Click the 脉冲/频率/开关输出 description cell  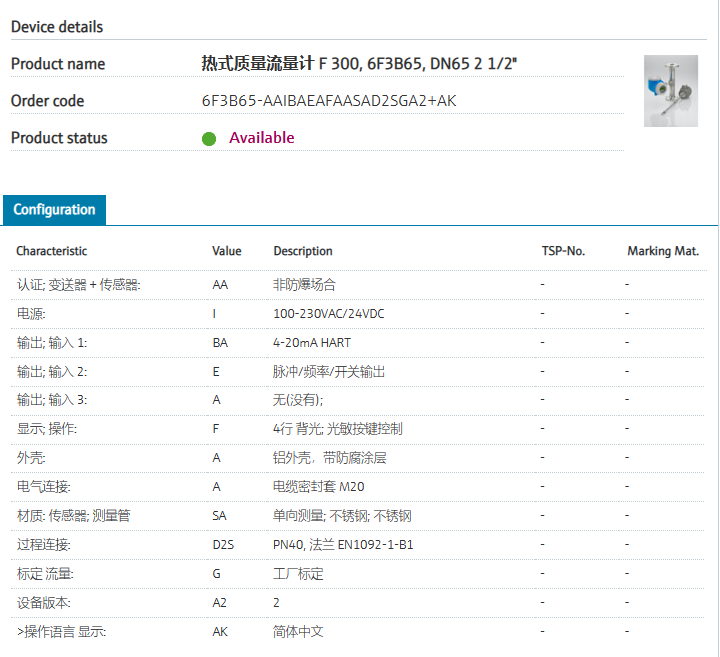point(329,372)
